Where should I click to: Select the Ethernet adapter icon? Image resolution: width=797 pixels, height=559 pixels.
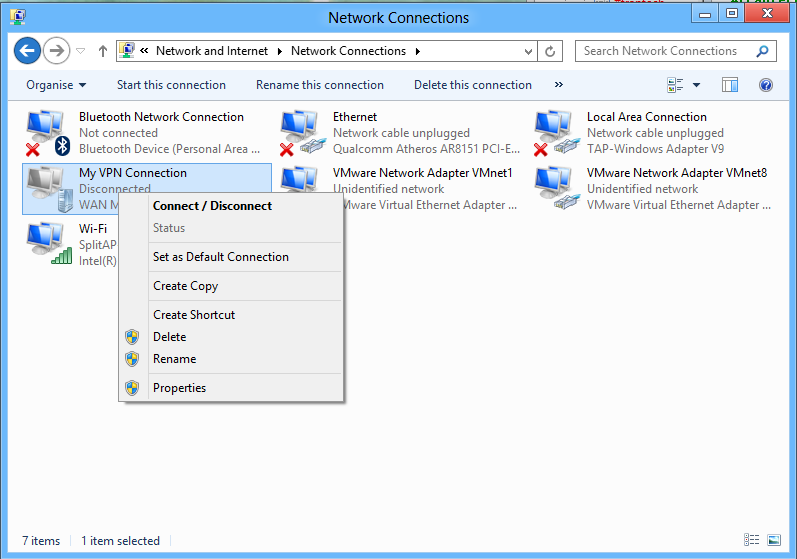[300, 133]
